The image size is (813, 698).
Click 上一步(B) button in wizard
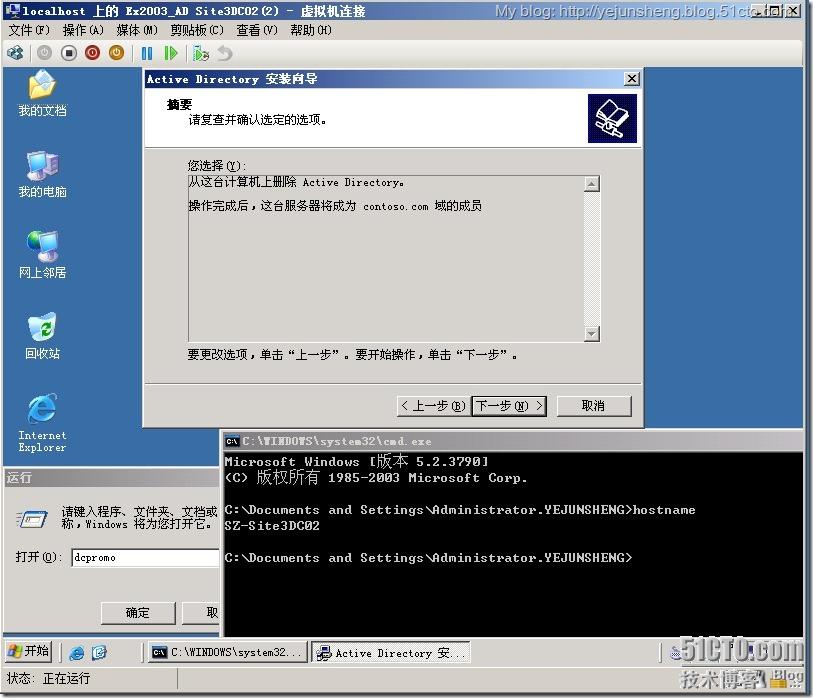point(433,406)
